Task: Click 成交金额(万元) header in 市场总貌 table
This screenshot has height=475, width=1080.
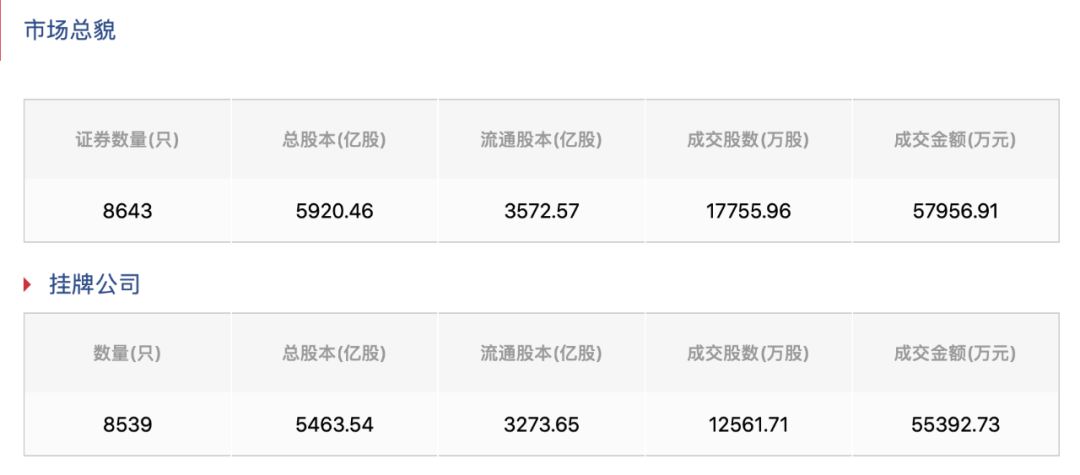Action: 955,140
